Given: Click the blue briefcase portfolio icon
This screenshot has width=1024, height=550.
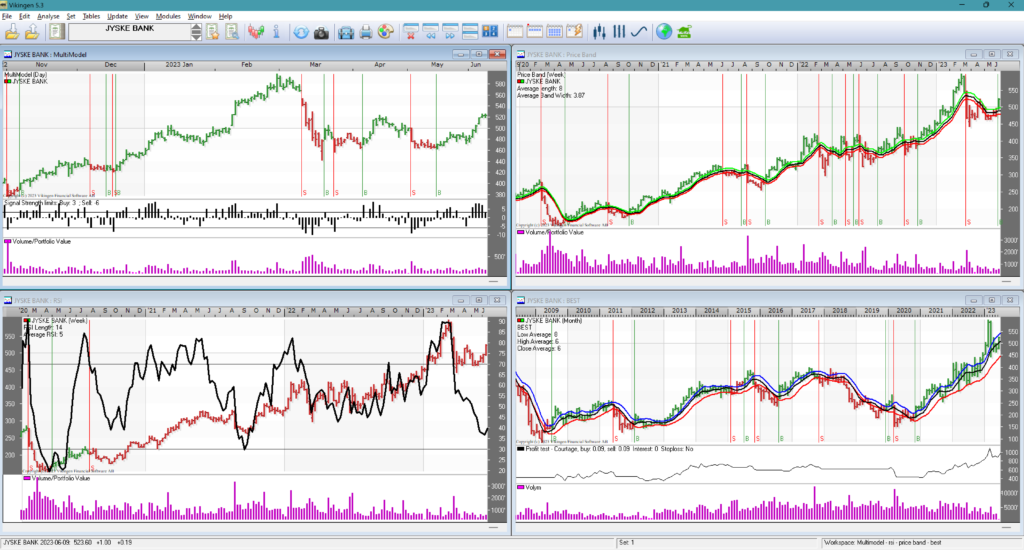Looking at the screenshot, I should 345,31.
